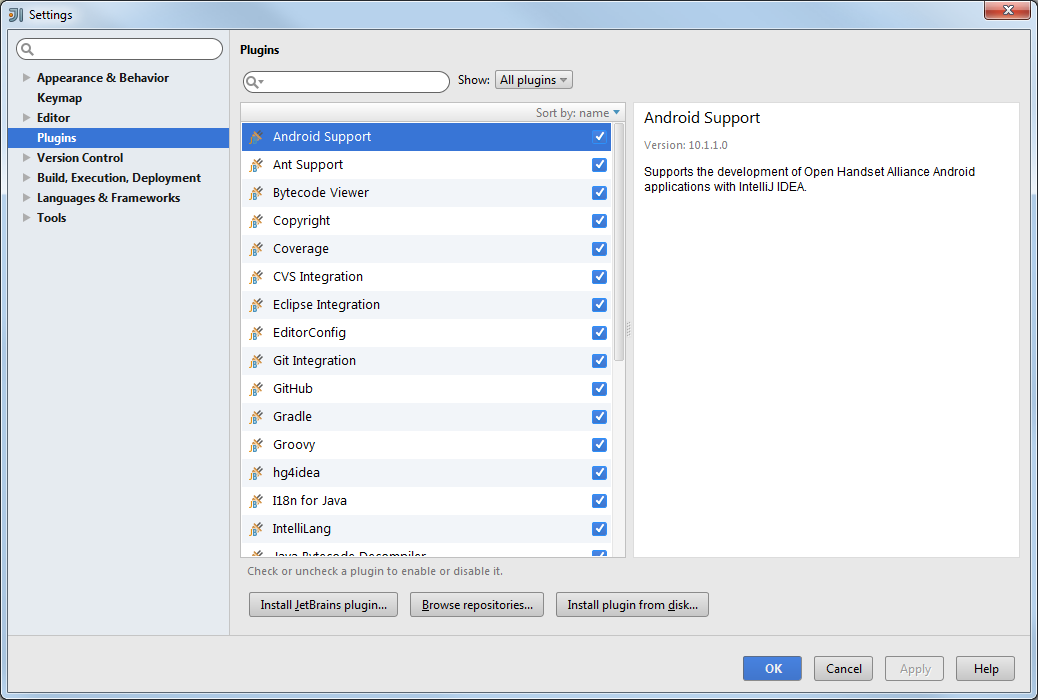This screenshot has height=700, width=1038.
Task: Focus the settings search field
Action: (x=120, y=49)
